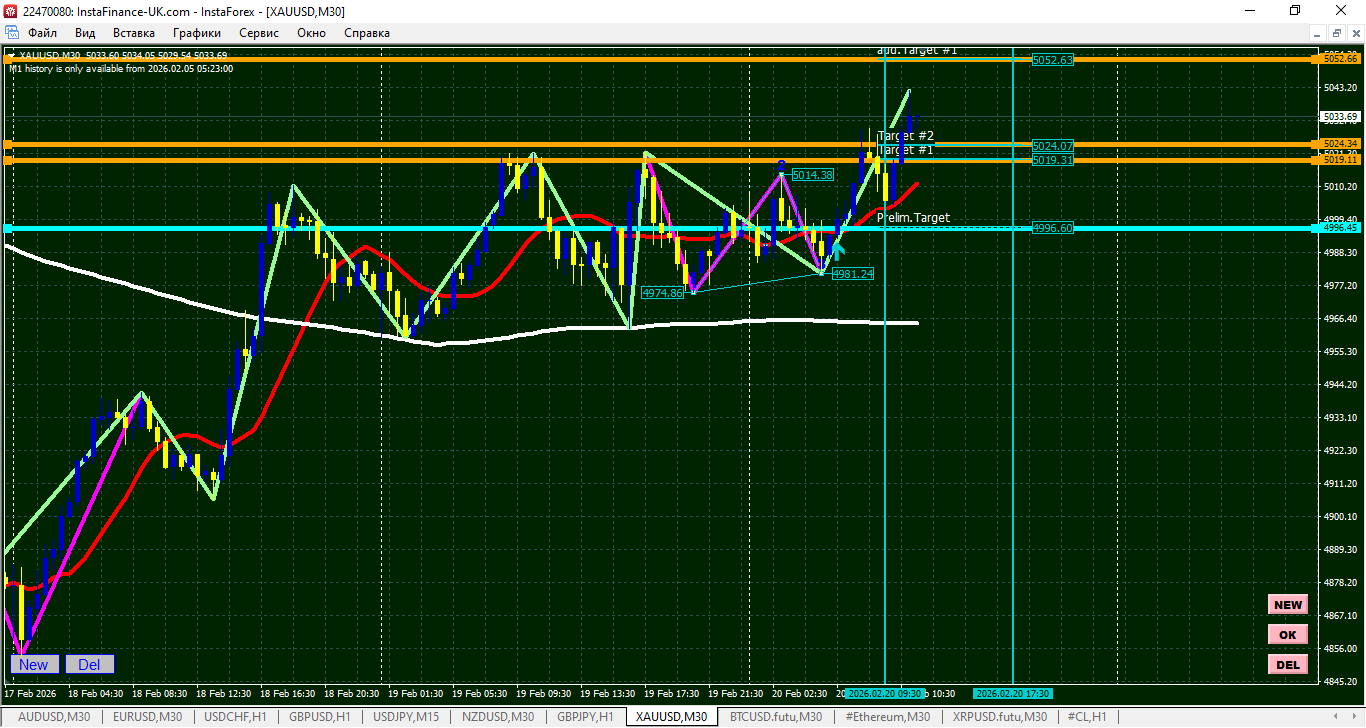This screenshot has width=1366, height=728.
Task: Click the 4981.24 price label
Action: coord(852,273)
